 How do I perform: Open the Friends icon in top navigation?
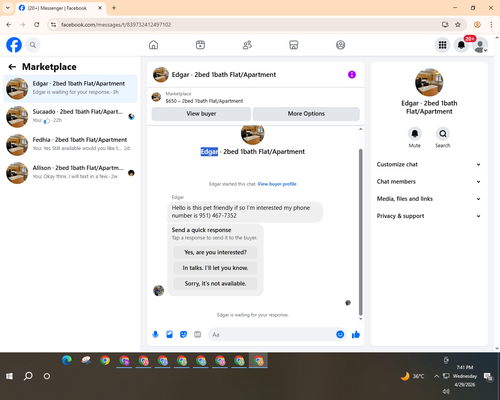click(x=247, y=45)
